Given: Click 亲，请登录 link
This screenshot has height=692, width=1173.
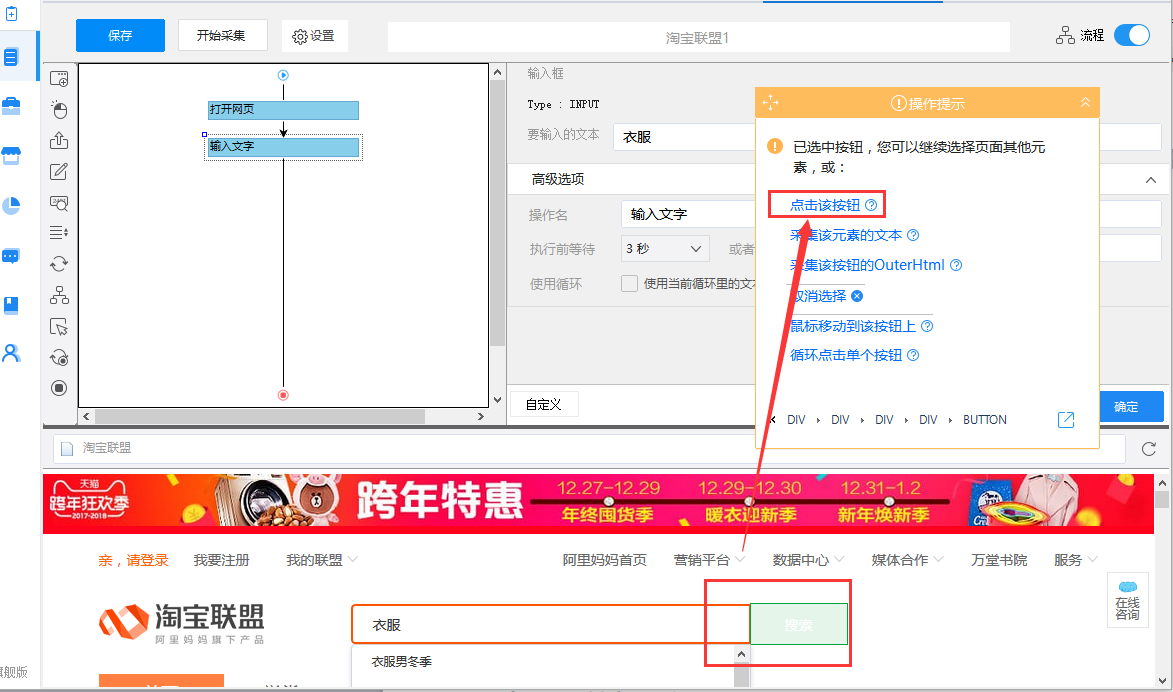Looking at the screenshot, I should click(133, 560).
